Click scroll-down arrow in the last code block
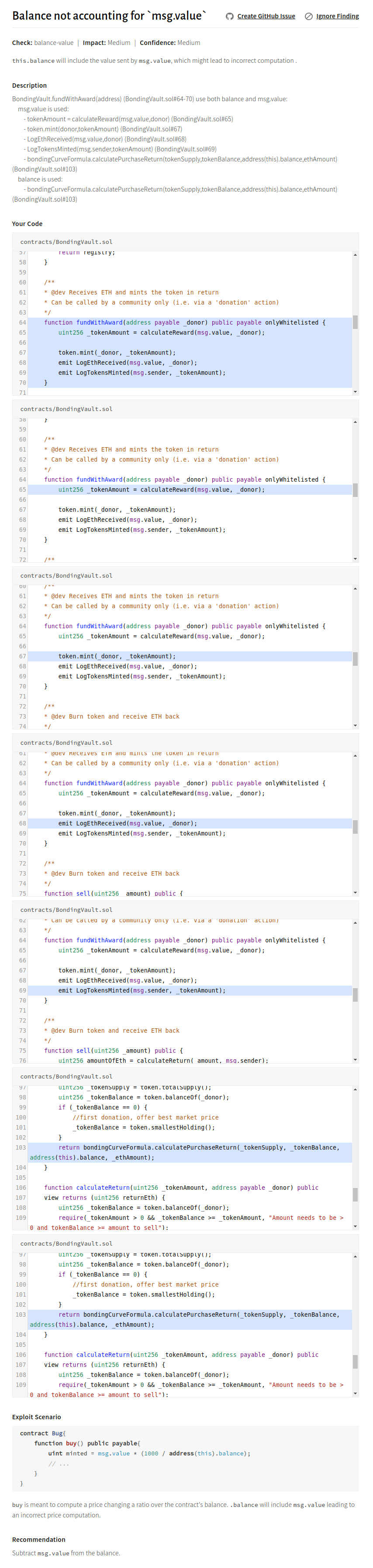373x1568 pixels. tap(355, 1393)
